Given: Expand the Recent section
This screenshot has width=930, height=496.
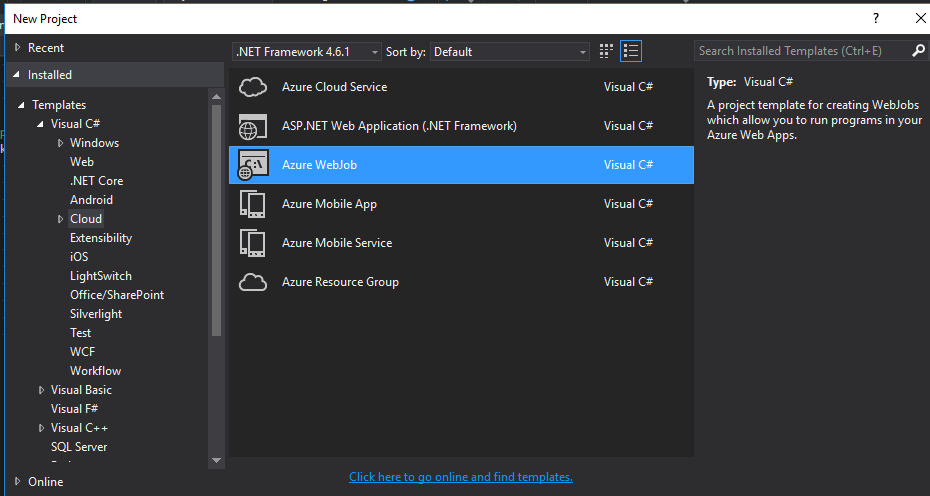Looking at the screenshot, I should tap(17, 47).
